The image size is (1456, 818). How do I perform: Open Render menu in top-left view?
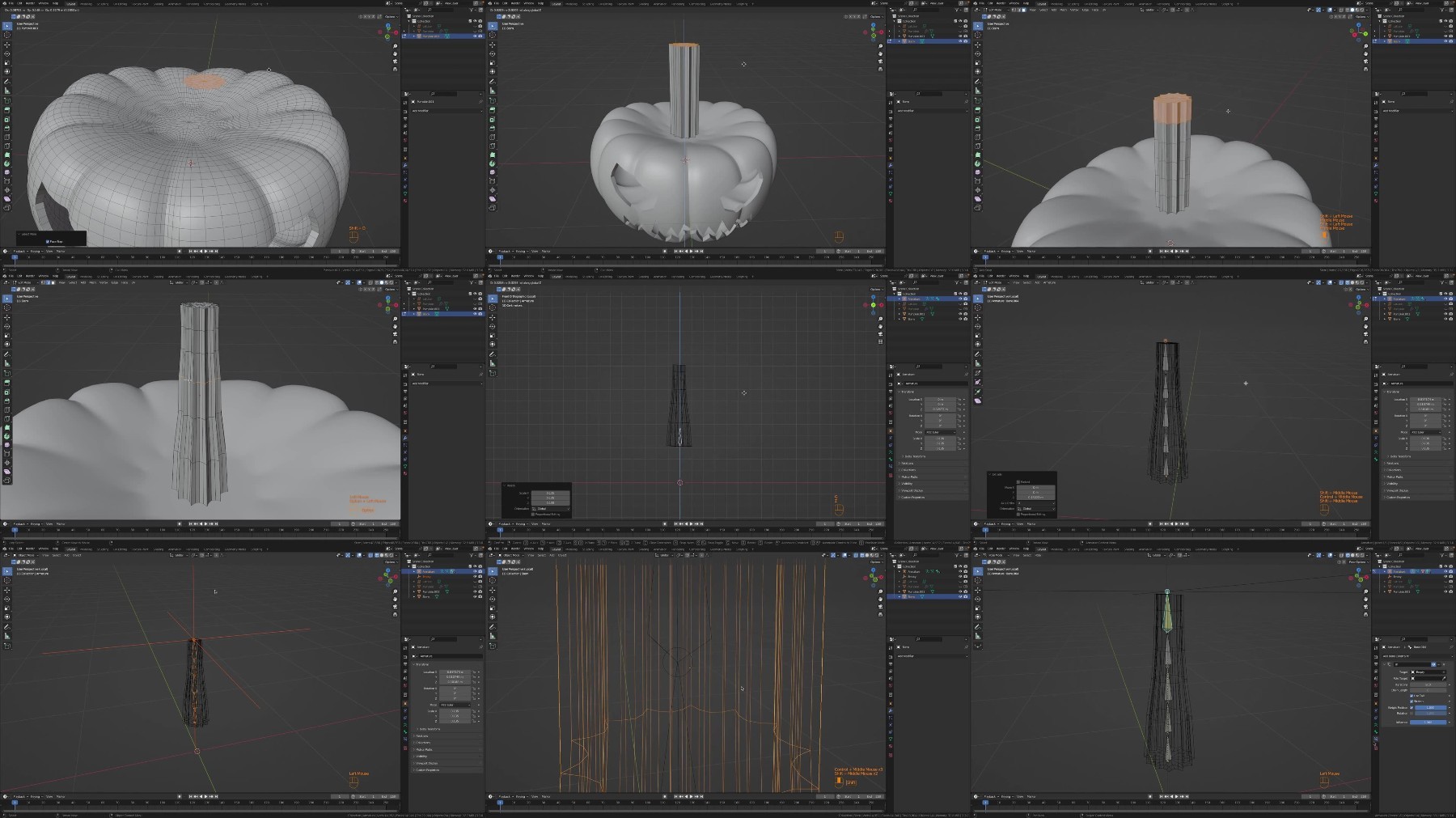29,3
